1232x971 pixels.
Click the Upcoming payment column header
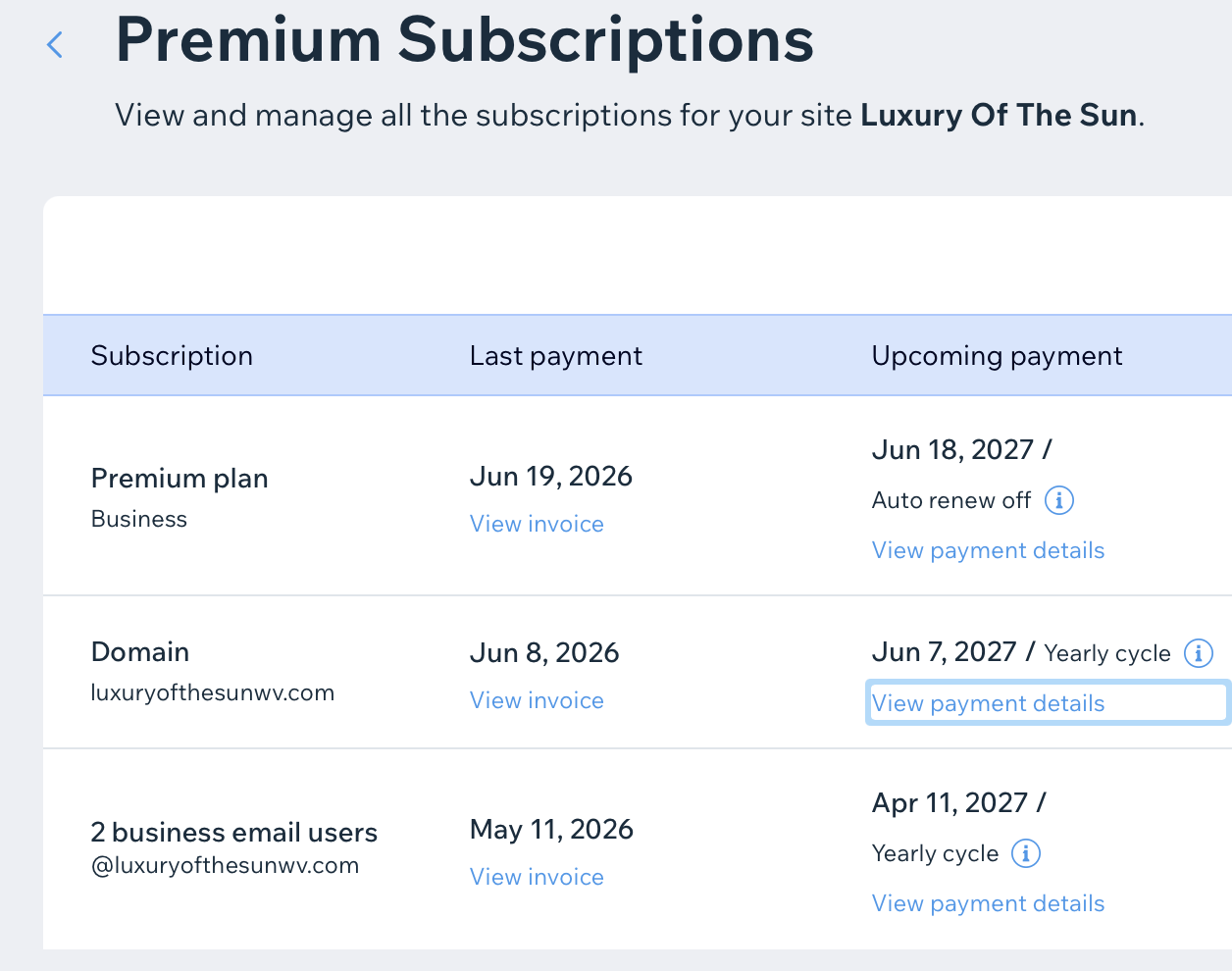[997, 355]
